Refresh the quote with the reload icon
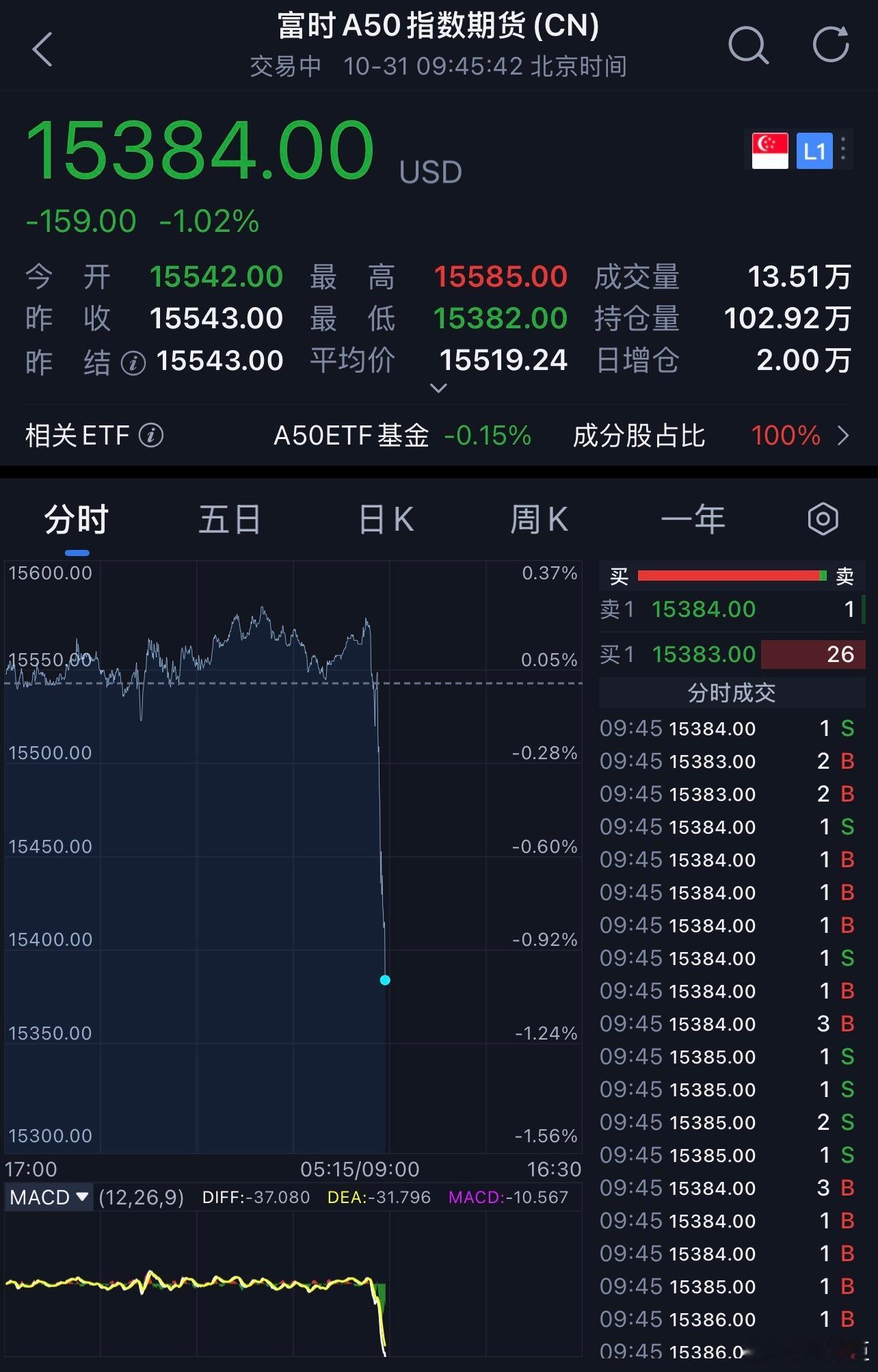 click(x=831, y=45)
